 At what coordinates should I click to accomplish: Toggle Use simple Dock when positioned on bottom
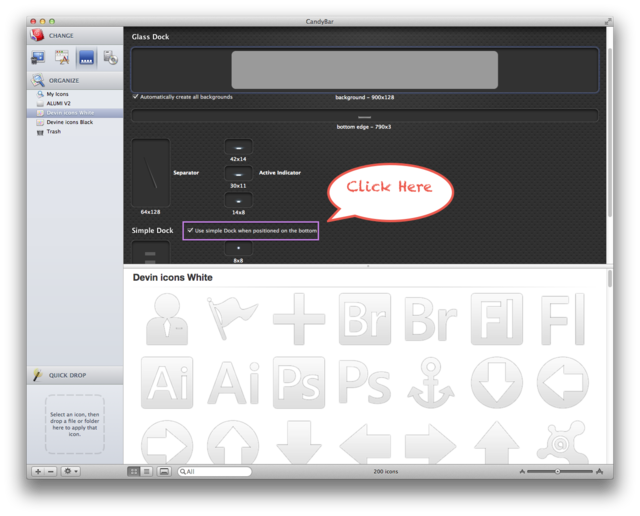(x=190, y=231)
